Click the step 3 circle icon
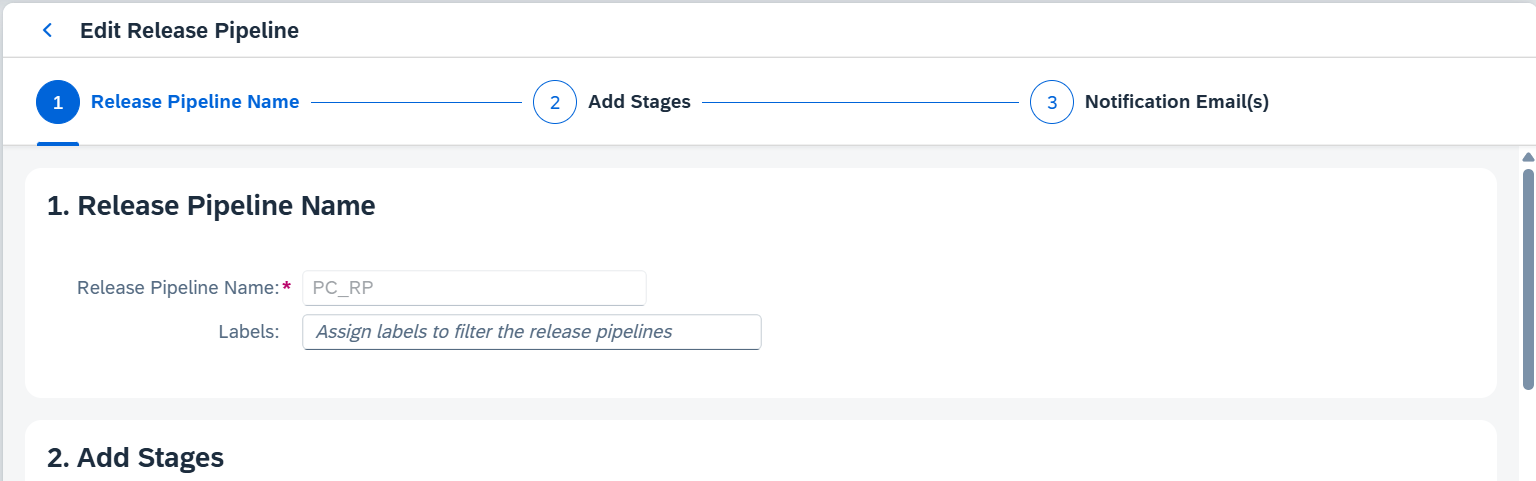Screen dimensions: 1536x481 [x=1052, y=102]
